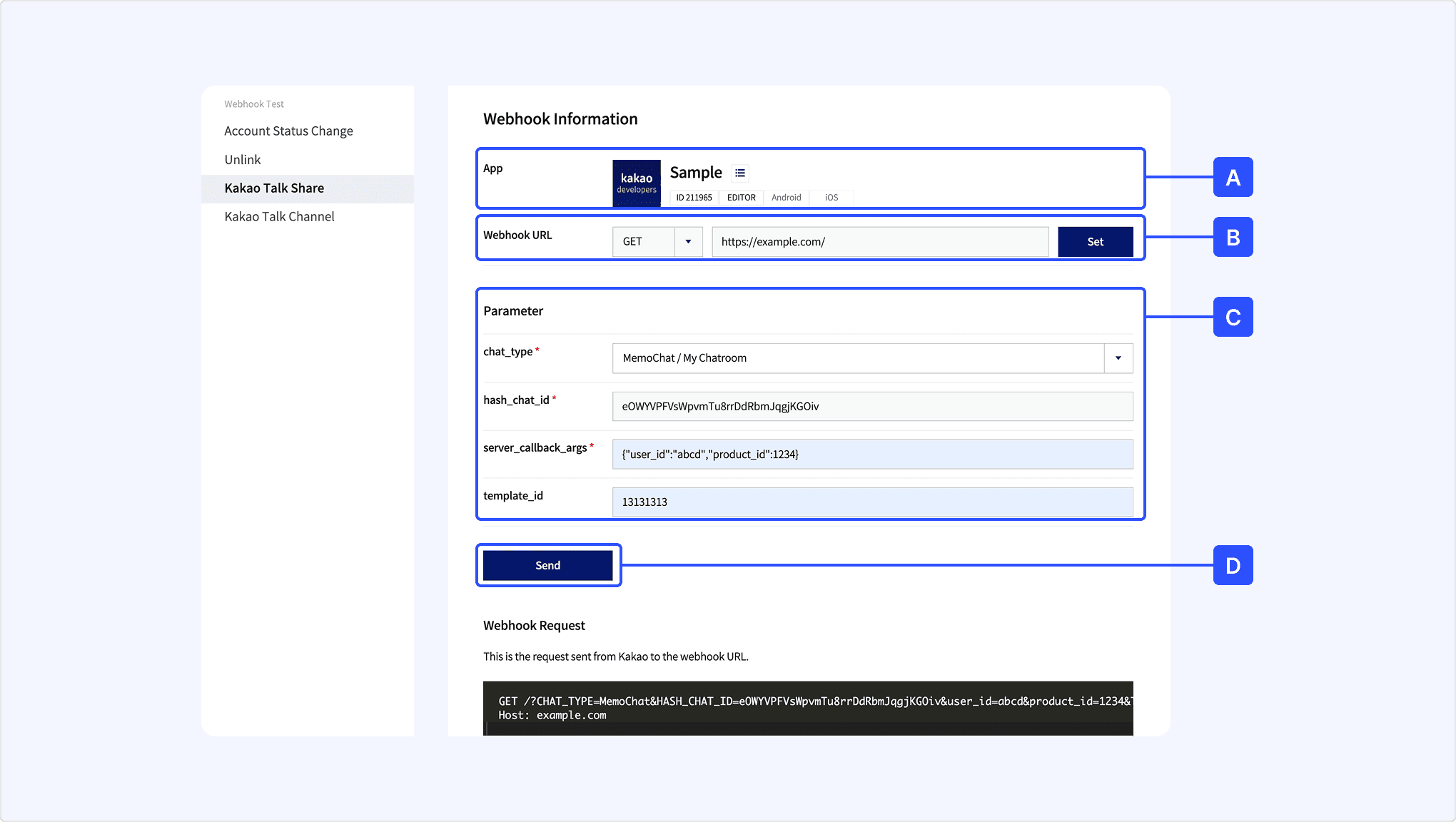Screen dimensions: 1456x822
Task: Go to Unlink in sidebar
Action: pyautogui.click(x=243, y=160)
